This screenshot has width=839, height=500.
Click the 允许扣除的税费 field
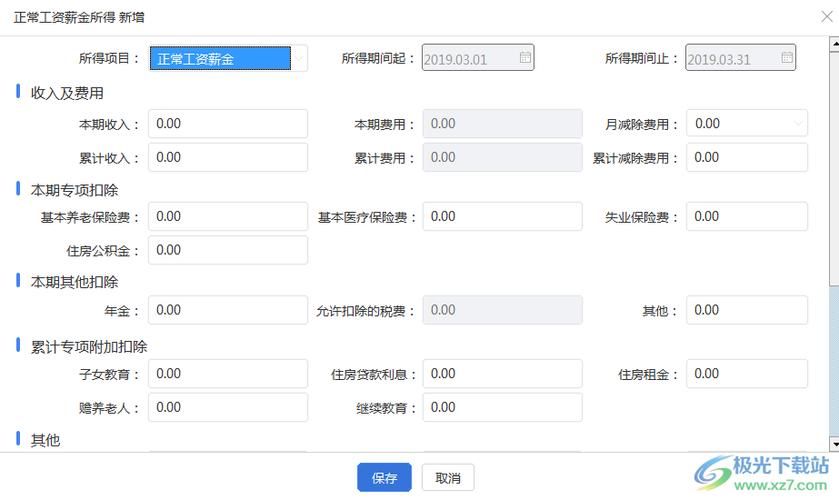(x=502, y=310)
